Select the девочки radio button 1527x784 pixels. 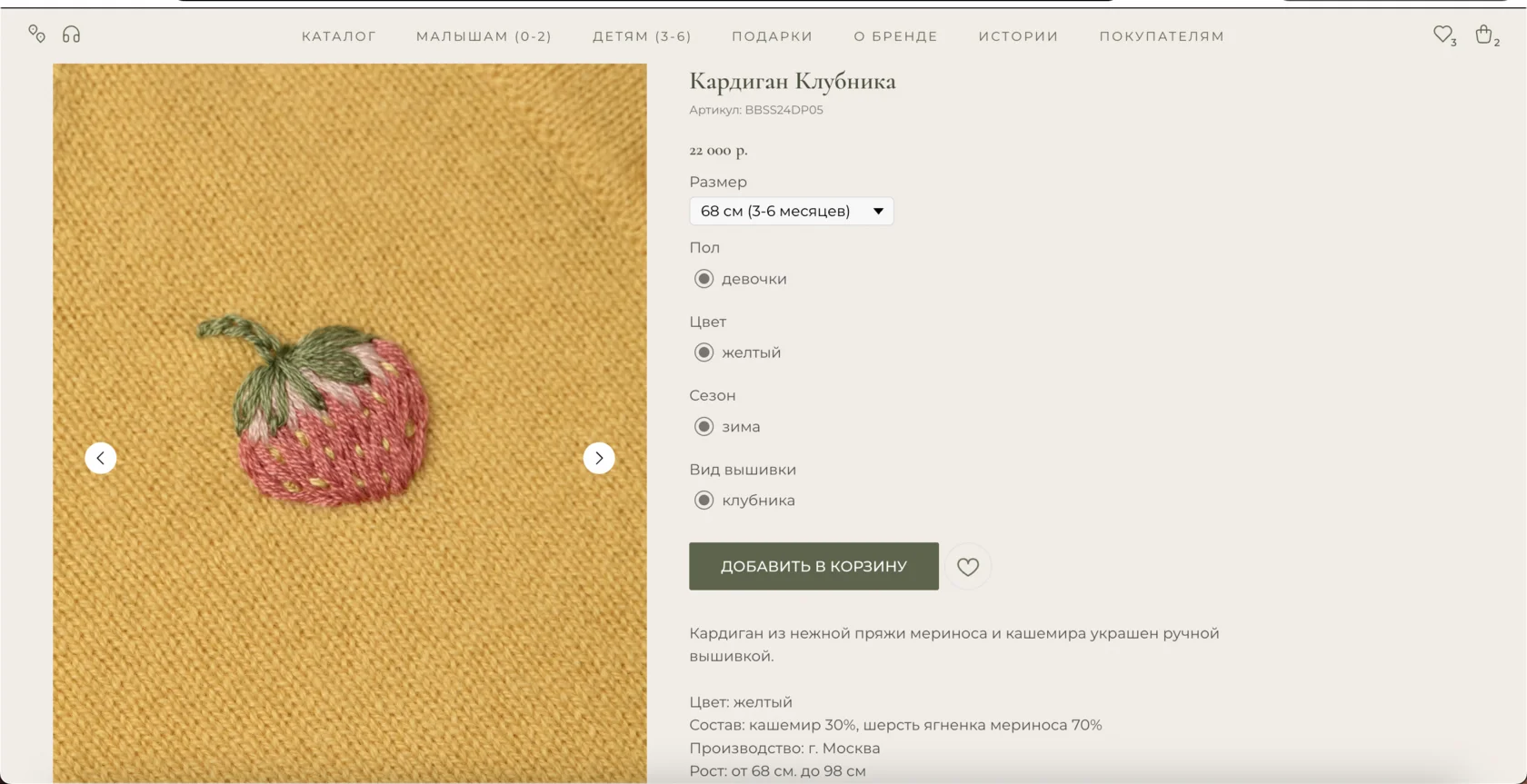[x=704, y=279]
